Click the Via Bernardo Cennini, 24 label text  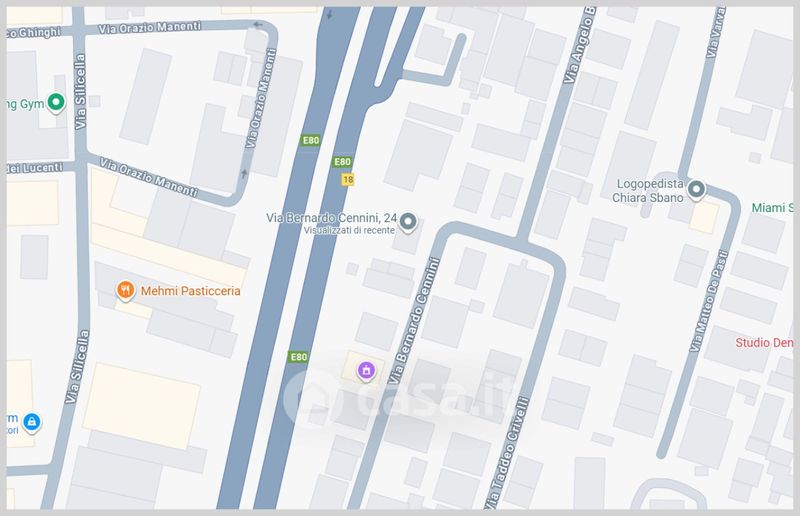tap(331, 218)
